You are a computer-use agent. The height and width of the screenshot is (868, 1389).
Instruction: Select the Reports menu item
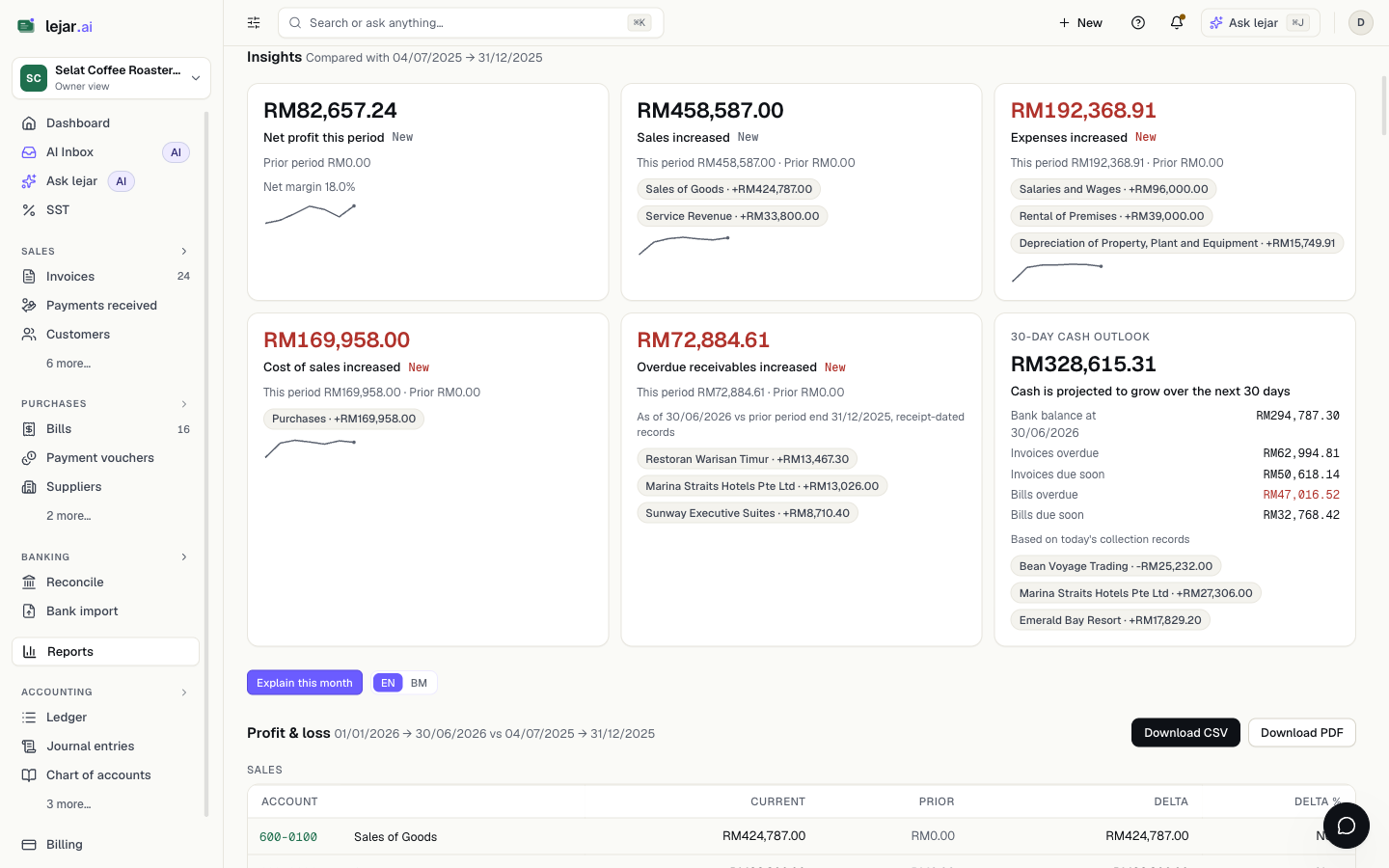tap(105, 652)
